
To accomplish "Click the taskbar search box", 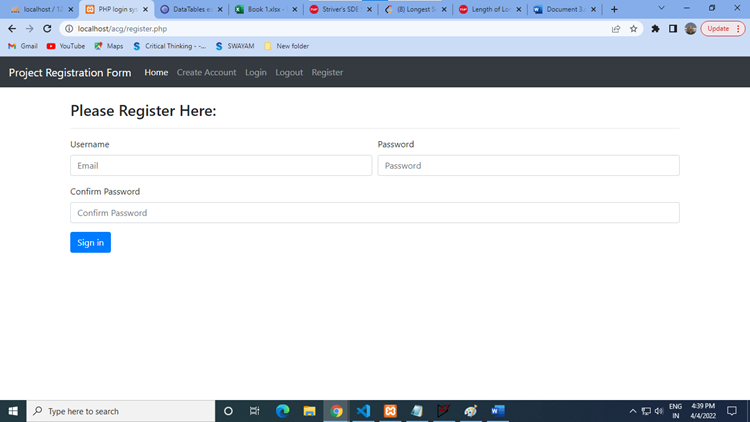I will [121, 411].
